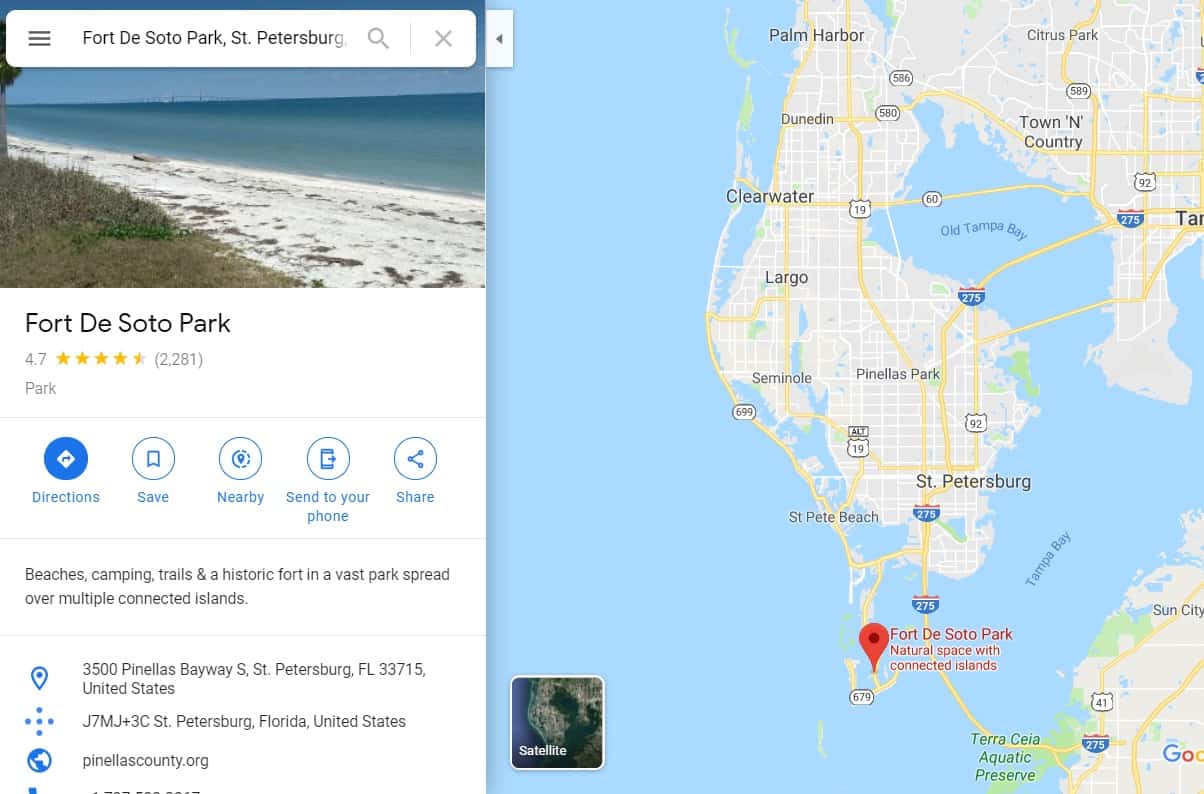Open the pinellascounty.org website link

tap(146, 760)
